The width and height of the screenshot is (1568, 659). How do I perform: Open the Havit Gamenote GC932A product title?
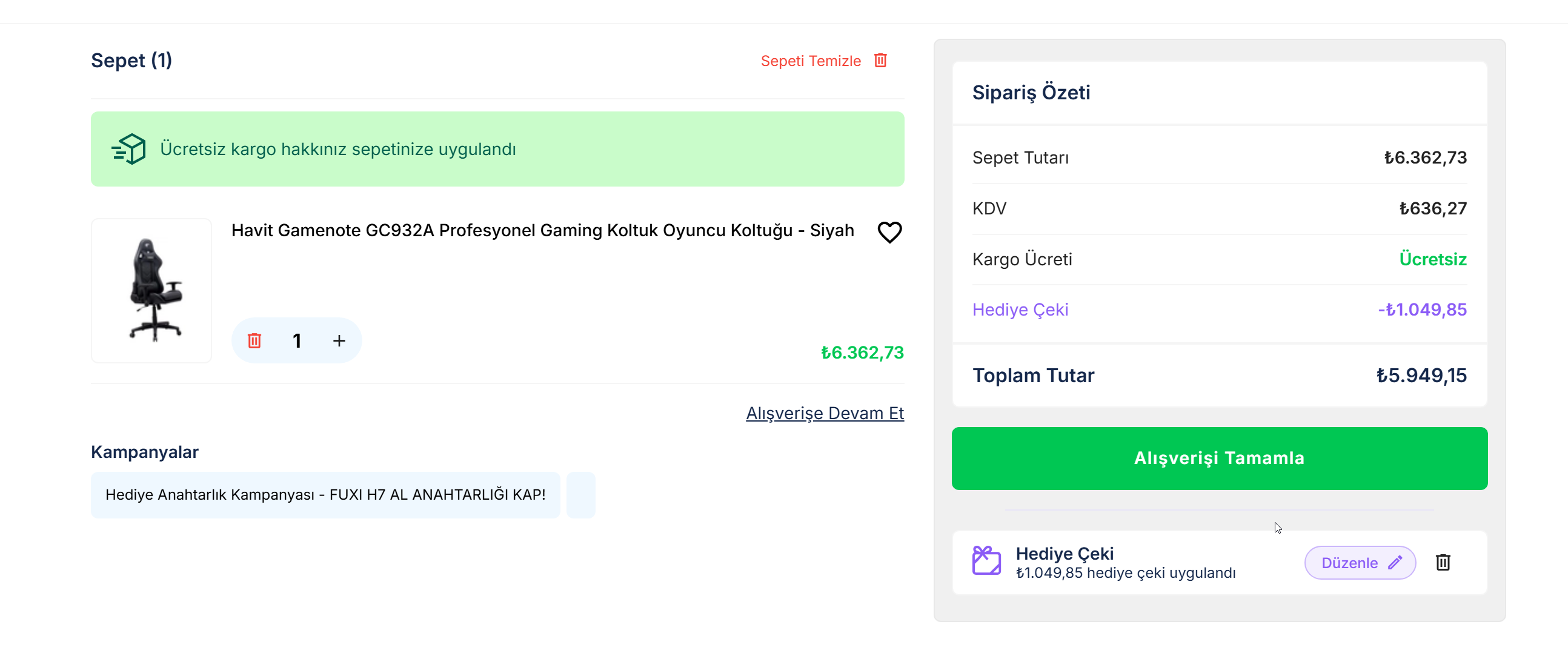tap(542, 231)
